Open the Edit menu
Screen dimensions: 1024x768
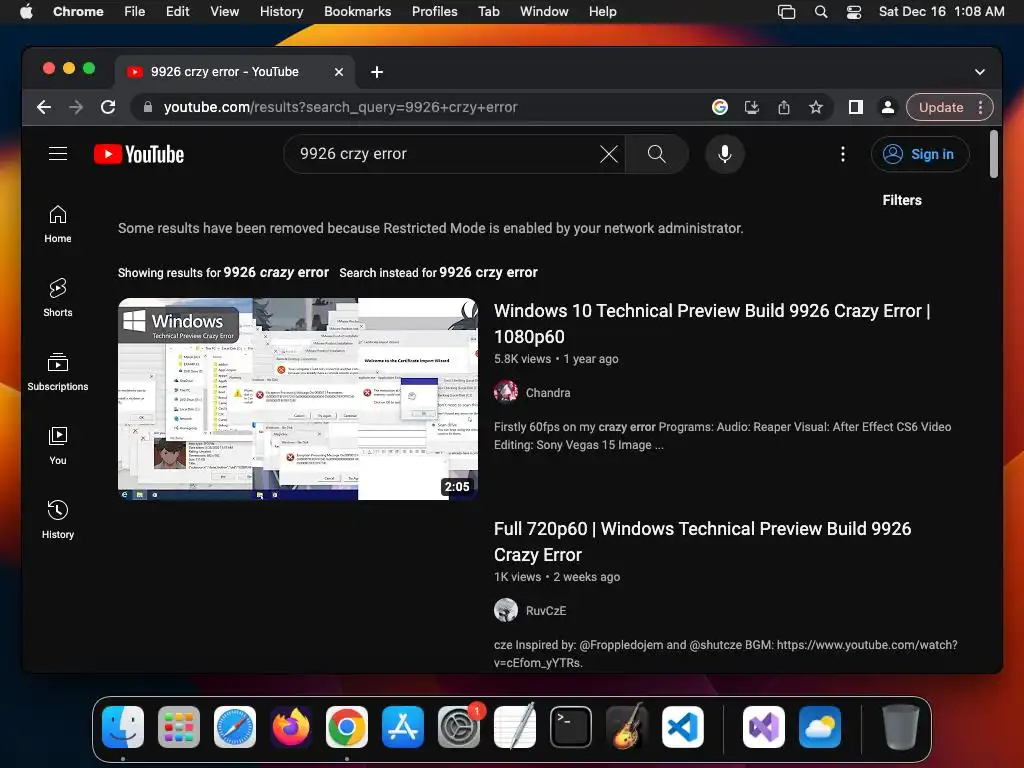tap(178, 11)
